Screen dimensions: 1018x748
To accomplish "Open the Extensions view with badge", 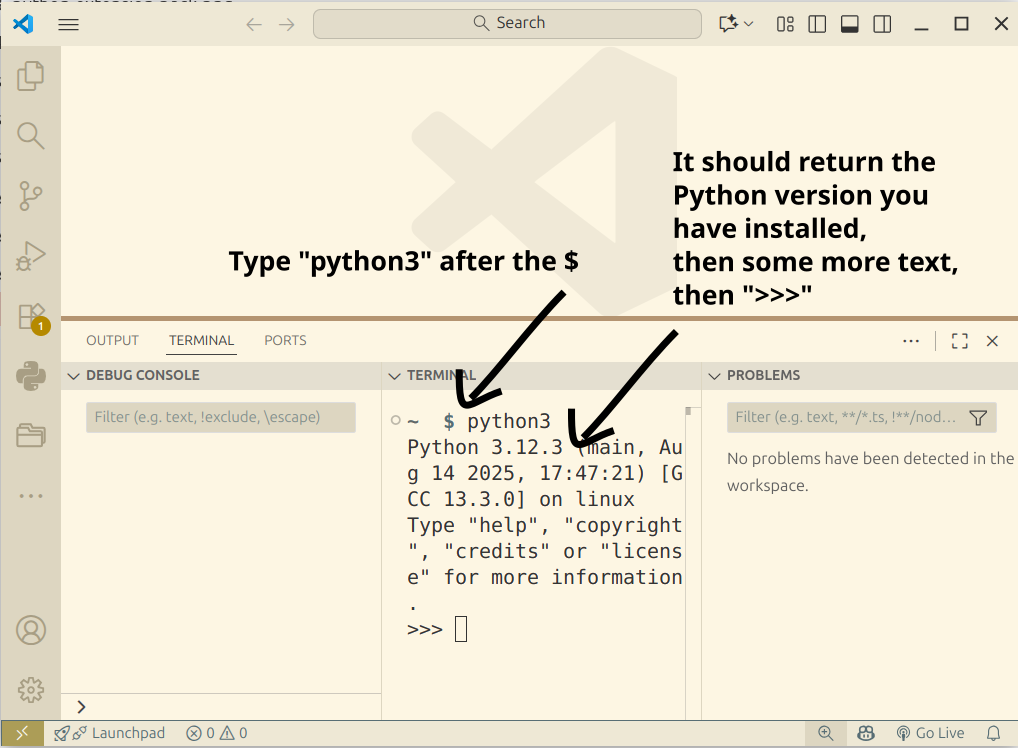I will [31, 316].
